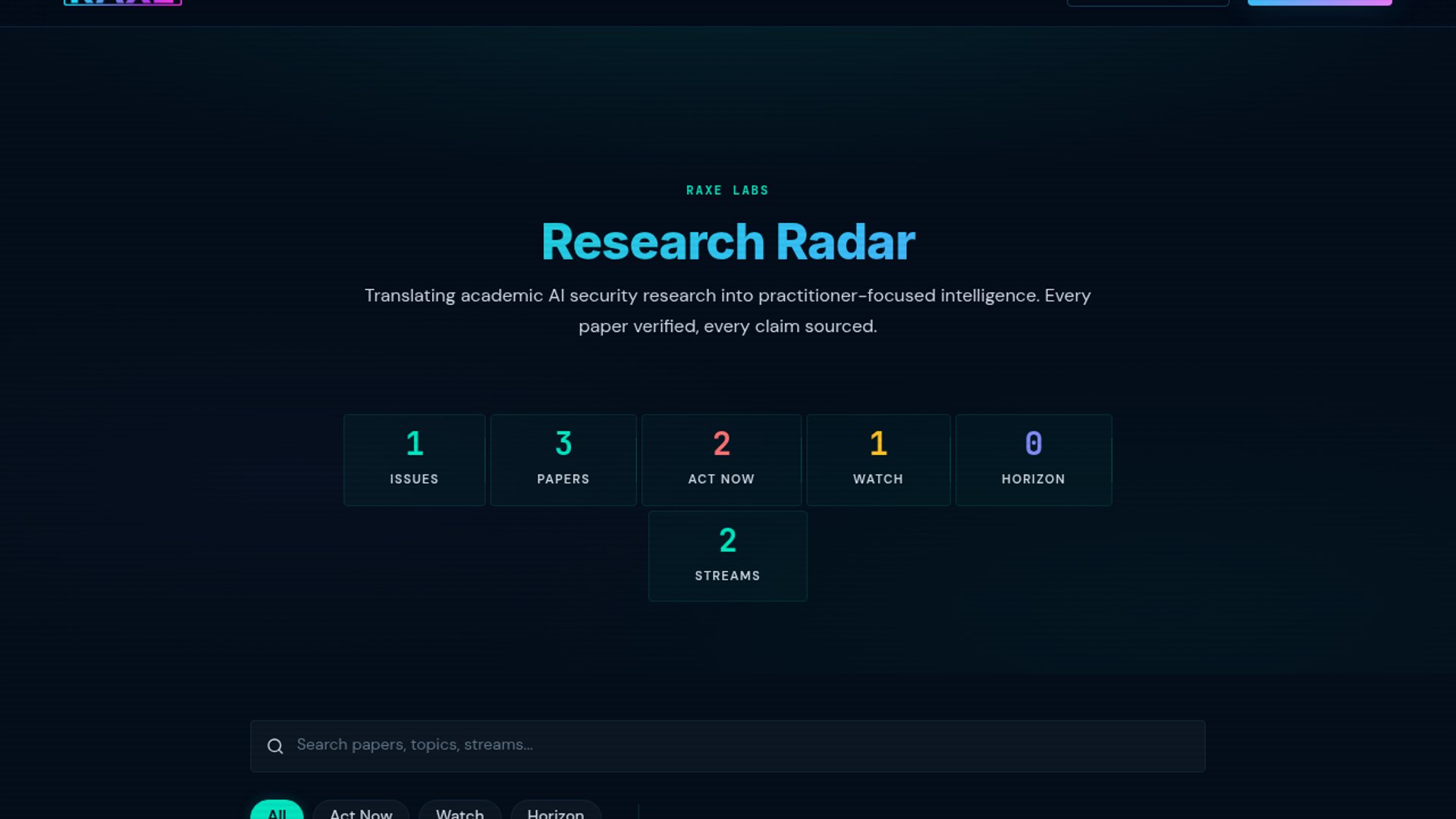
Task: Click the vertical divider after Horizon pill
Action: coord(639,811)
